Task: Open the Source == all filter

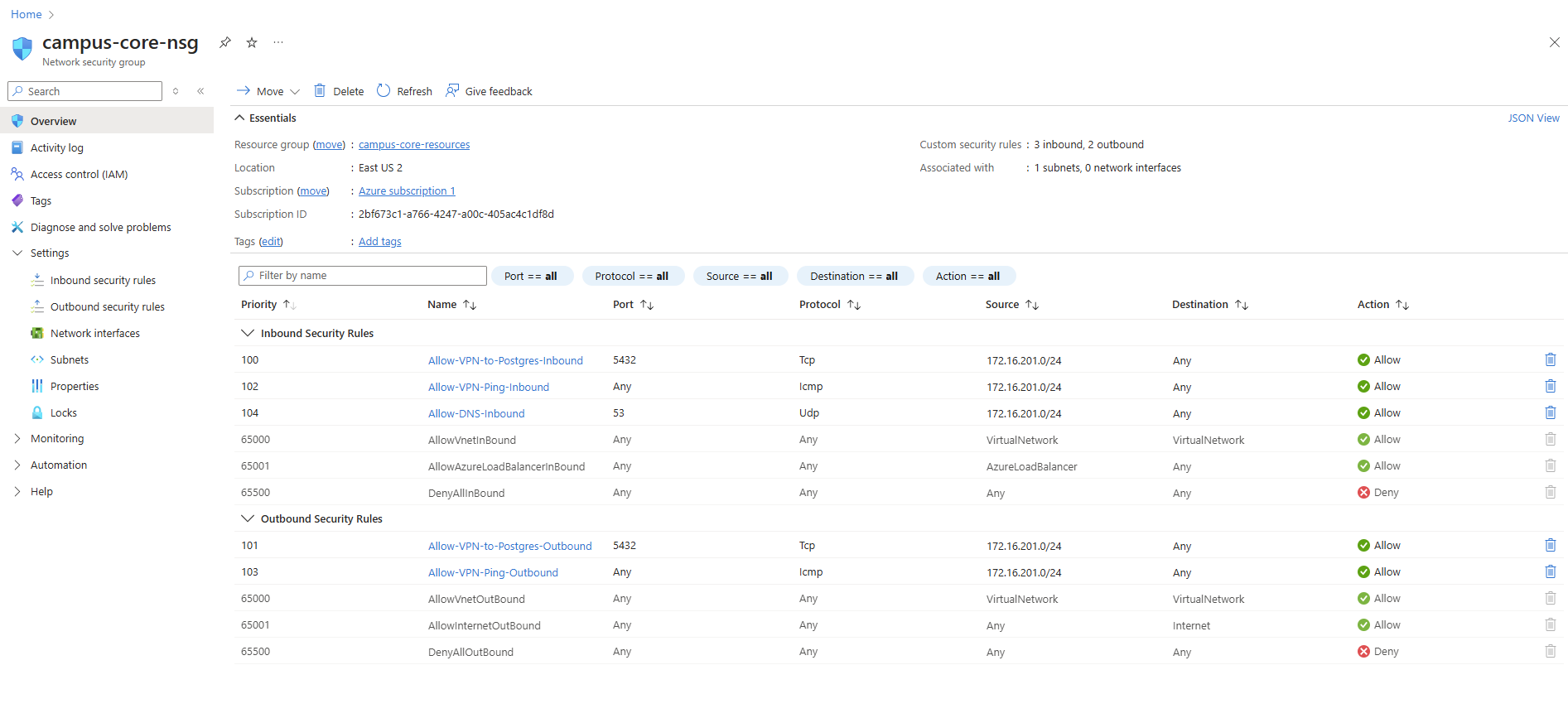Action: tap(741, 276)
